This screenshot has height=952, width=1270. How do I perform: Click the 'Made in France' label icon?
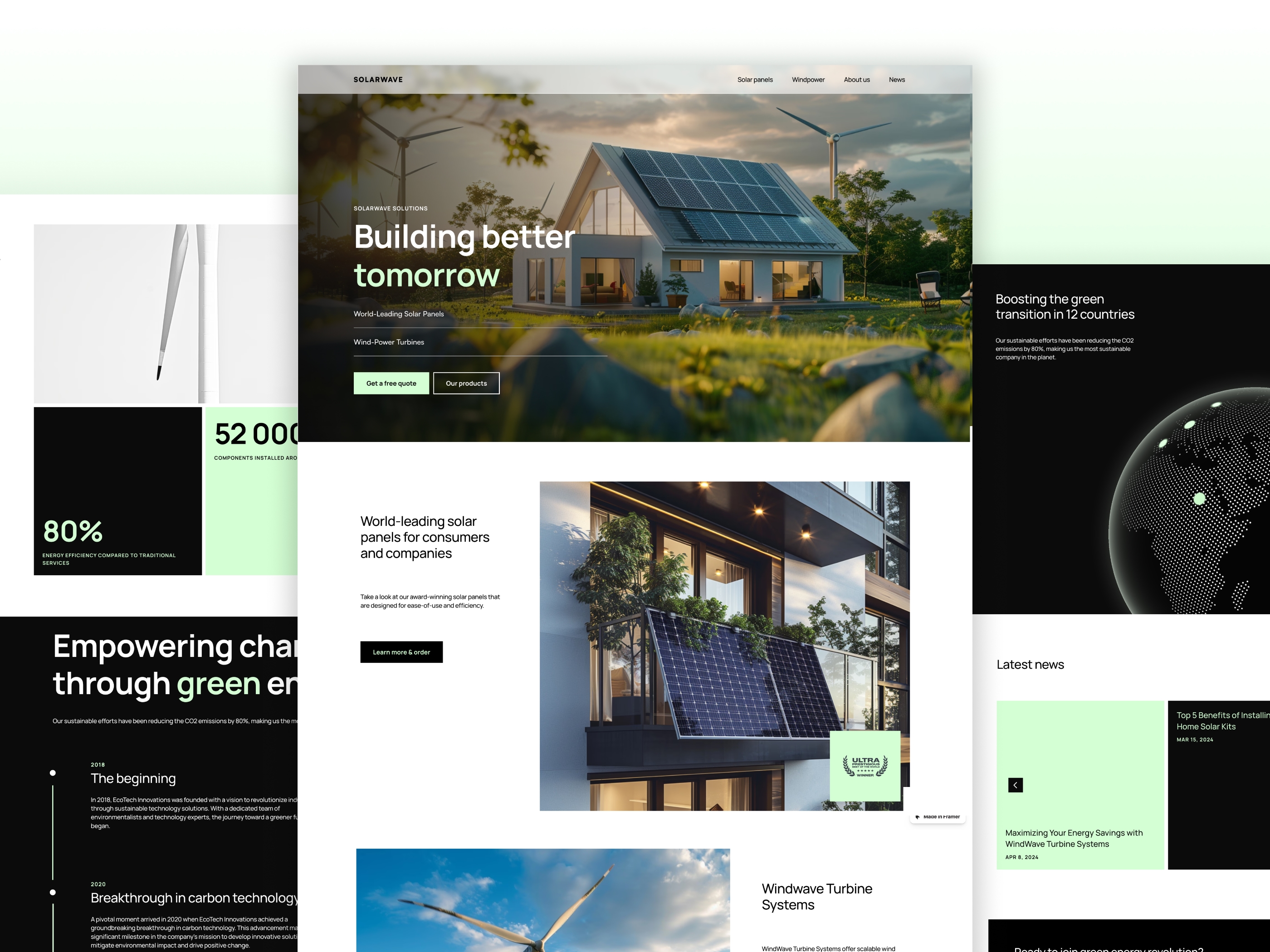[918, 818]
